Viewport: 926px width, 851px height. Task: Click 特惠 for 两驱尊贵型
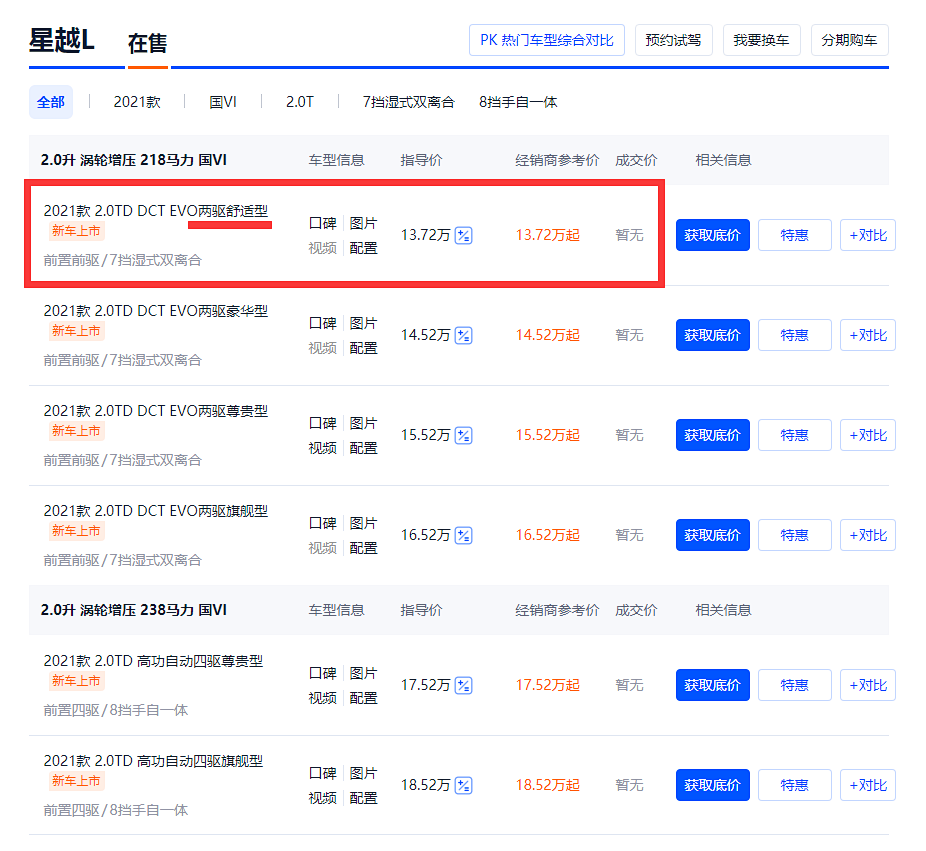pyautogui.click(x=795, y=435)
